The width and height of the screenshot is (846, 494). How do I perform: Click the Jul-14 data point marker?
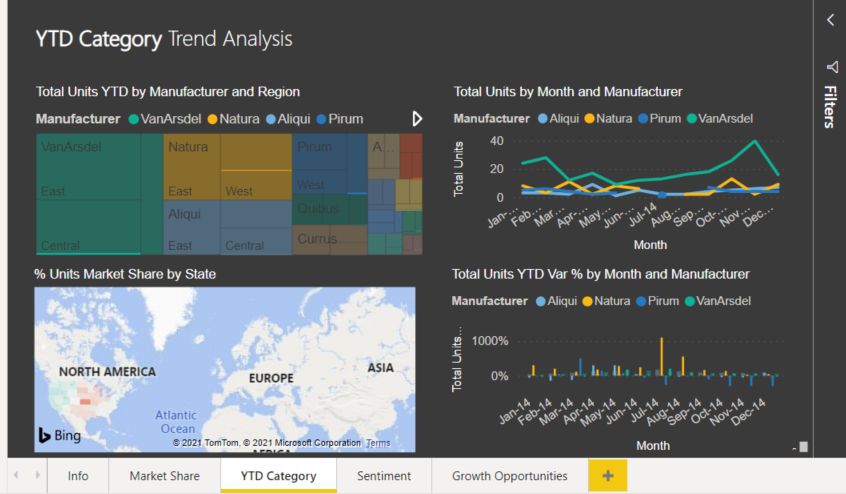point(661,195)
